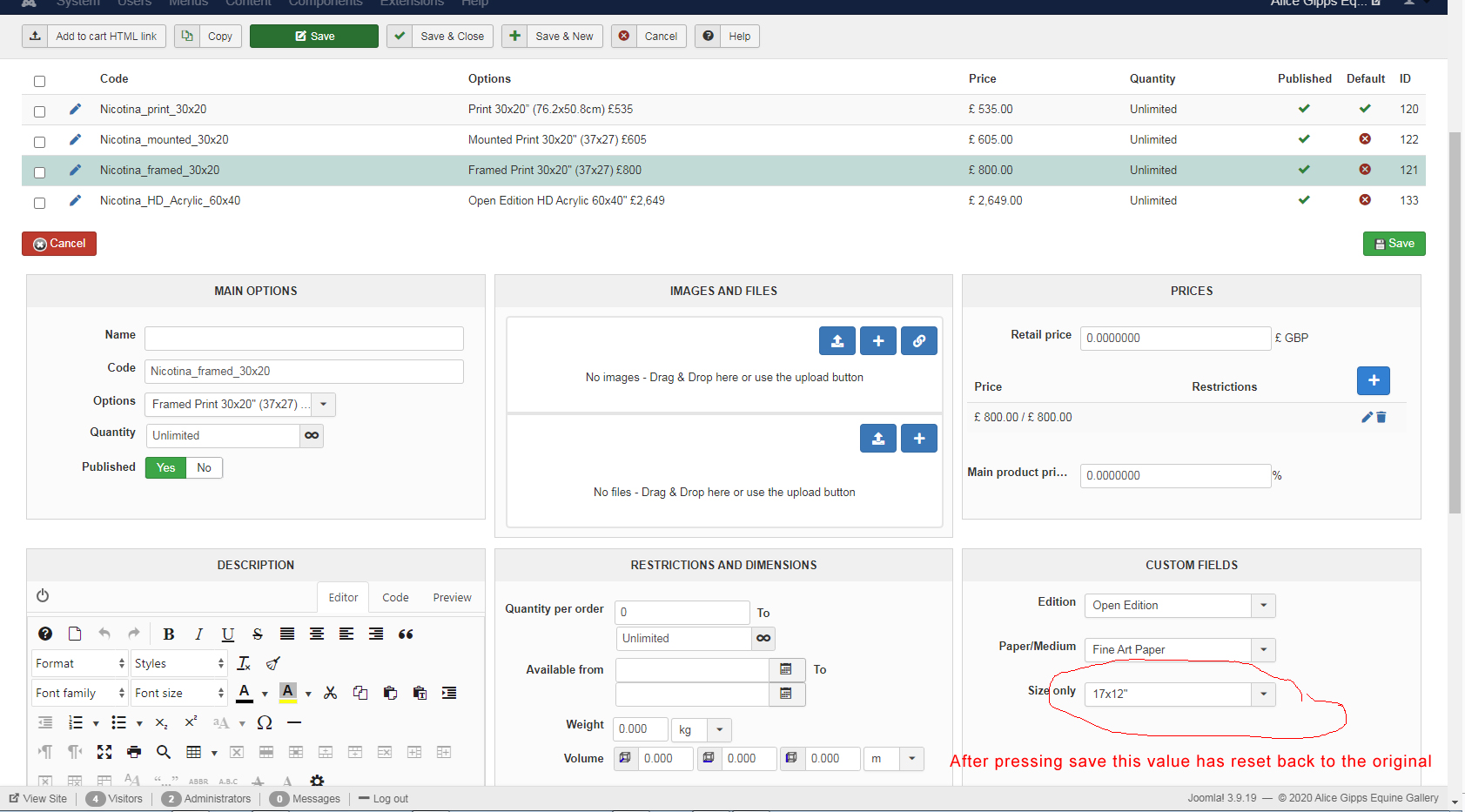Pick the black text color swatch
This screenshot has width=1465, height=812.
245,693
